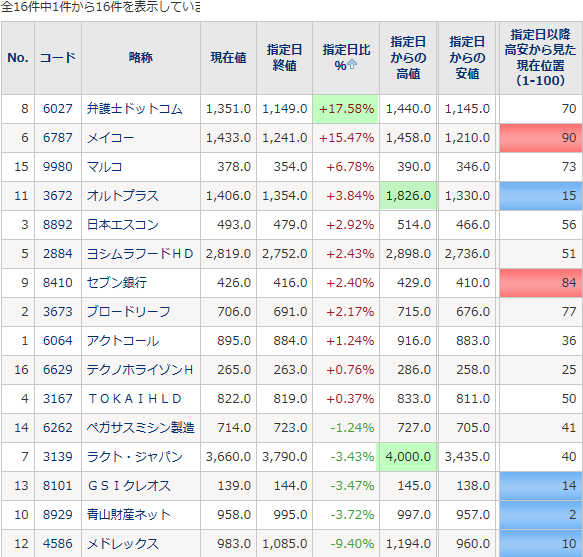The image size is (583, 557).
Task: Open the セブン銀行 stock link
Action: point(117,283)
